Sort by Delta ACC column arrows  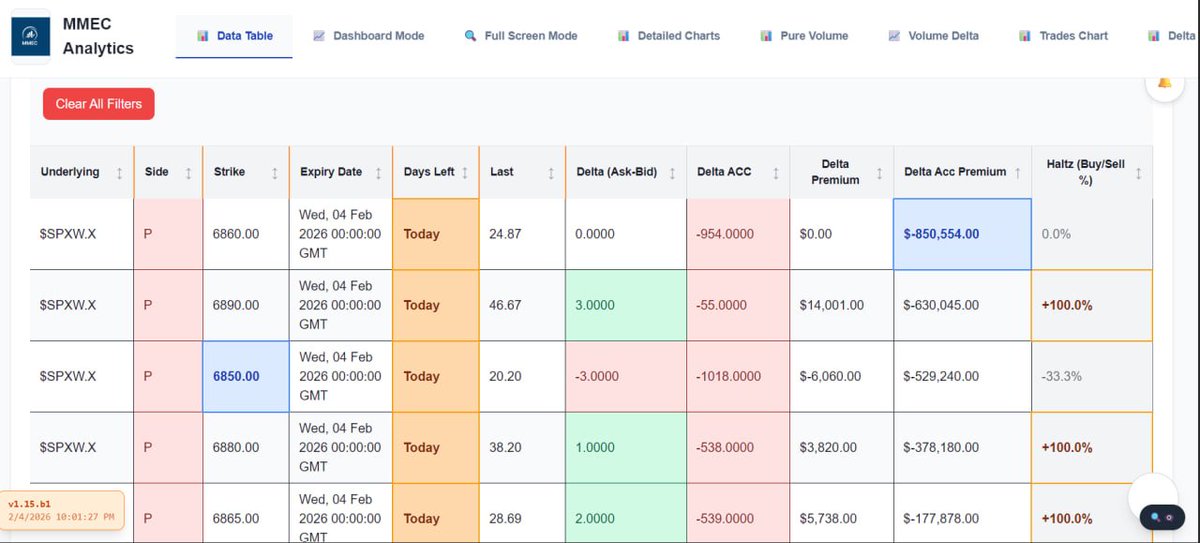(x=775, y=172)
